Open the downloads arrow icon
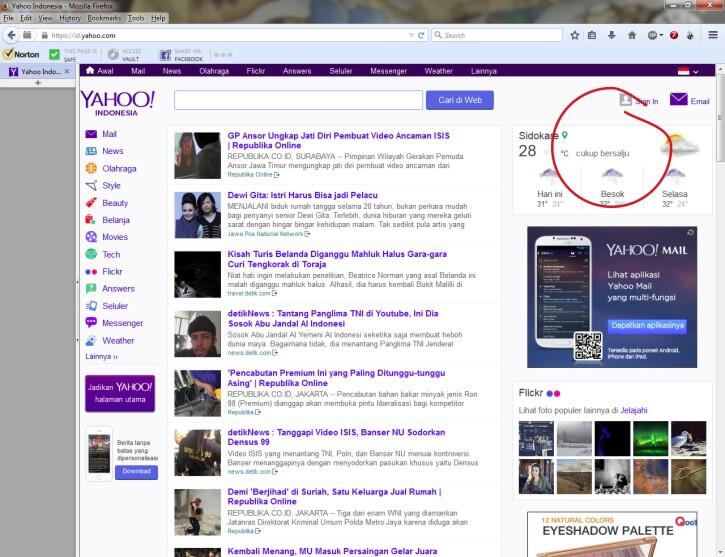Viewport: 725px width, 557px height. point(612,35)
